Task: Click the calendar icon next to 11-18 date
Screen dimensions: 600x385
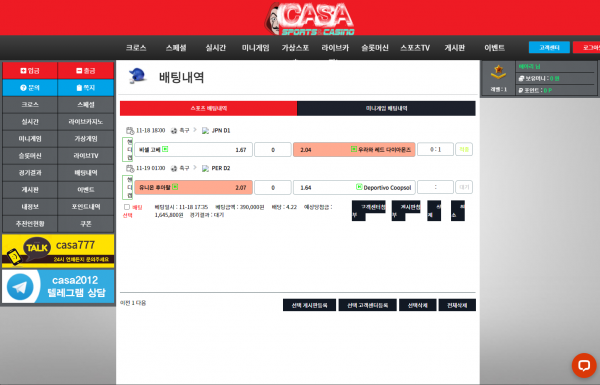Action: [130, 131]
